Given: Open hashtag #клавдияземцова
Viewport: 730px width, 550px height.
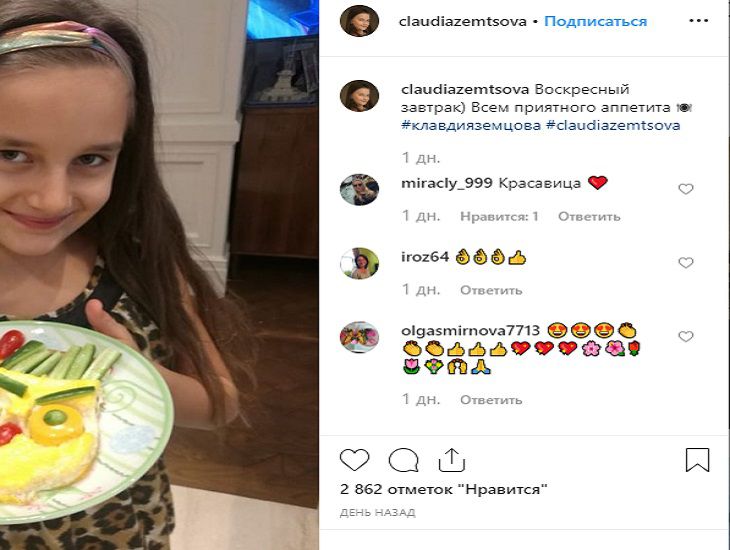Looking at the screenshot, I should point(471,126).
